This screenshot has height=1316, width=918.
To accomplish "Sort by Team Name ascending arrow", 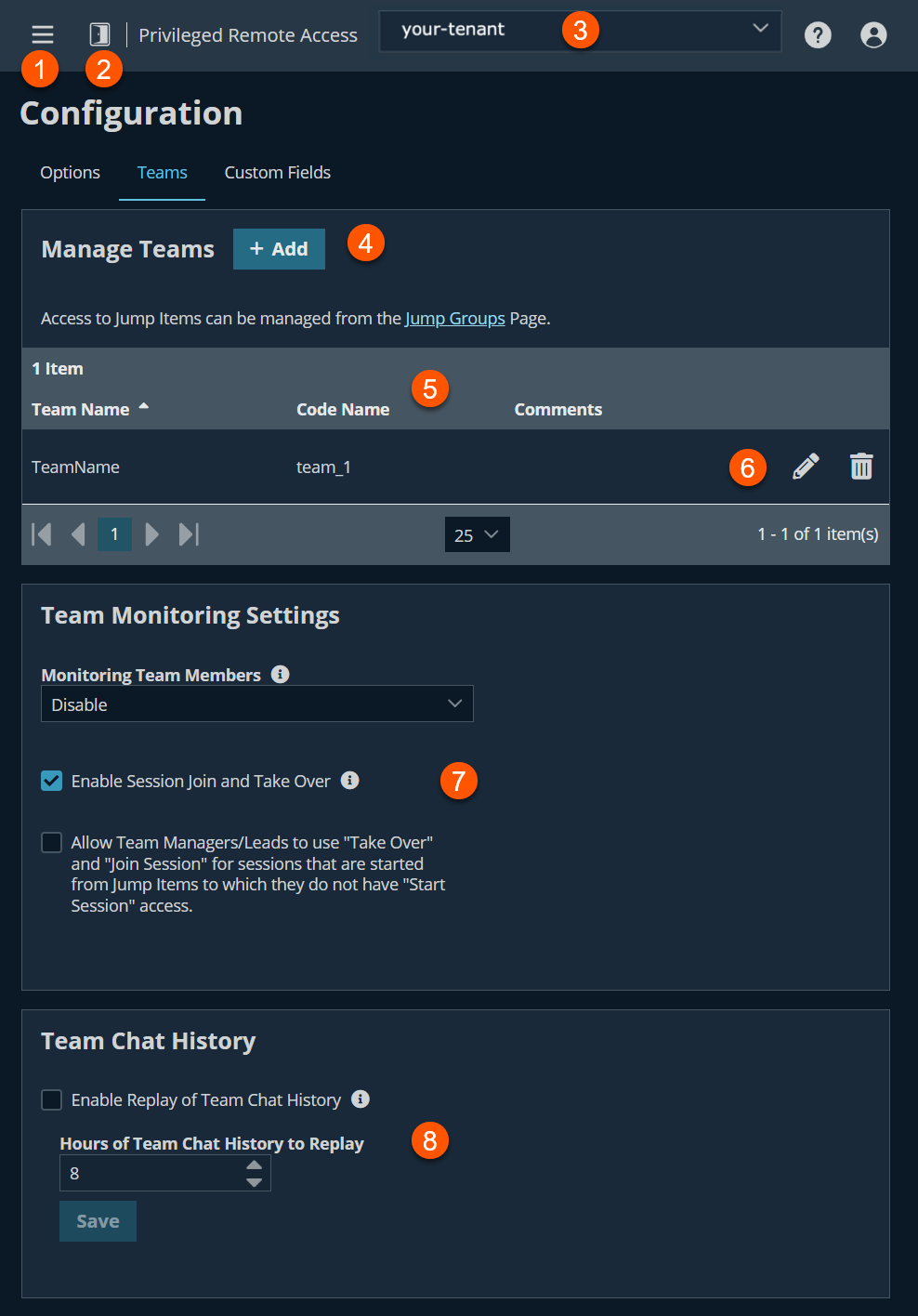I will click(144, 407).
